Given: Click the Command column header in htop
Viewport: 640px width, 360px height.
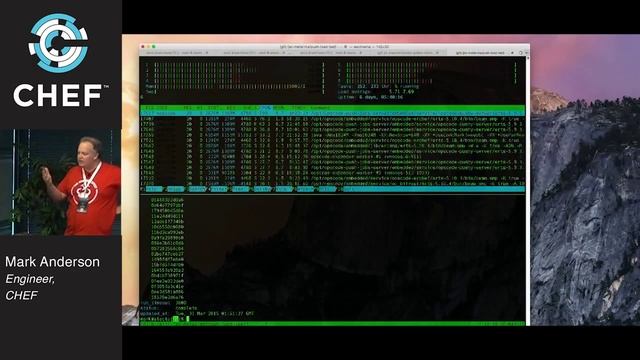Looking at the screenshot, I should point(320,108).
